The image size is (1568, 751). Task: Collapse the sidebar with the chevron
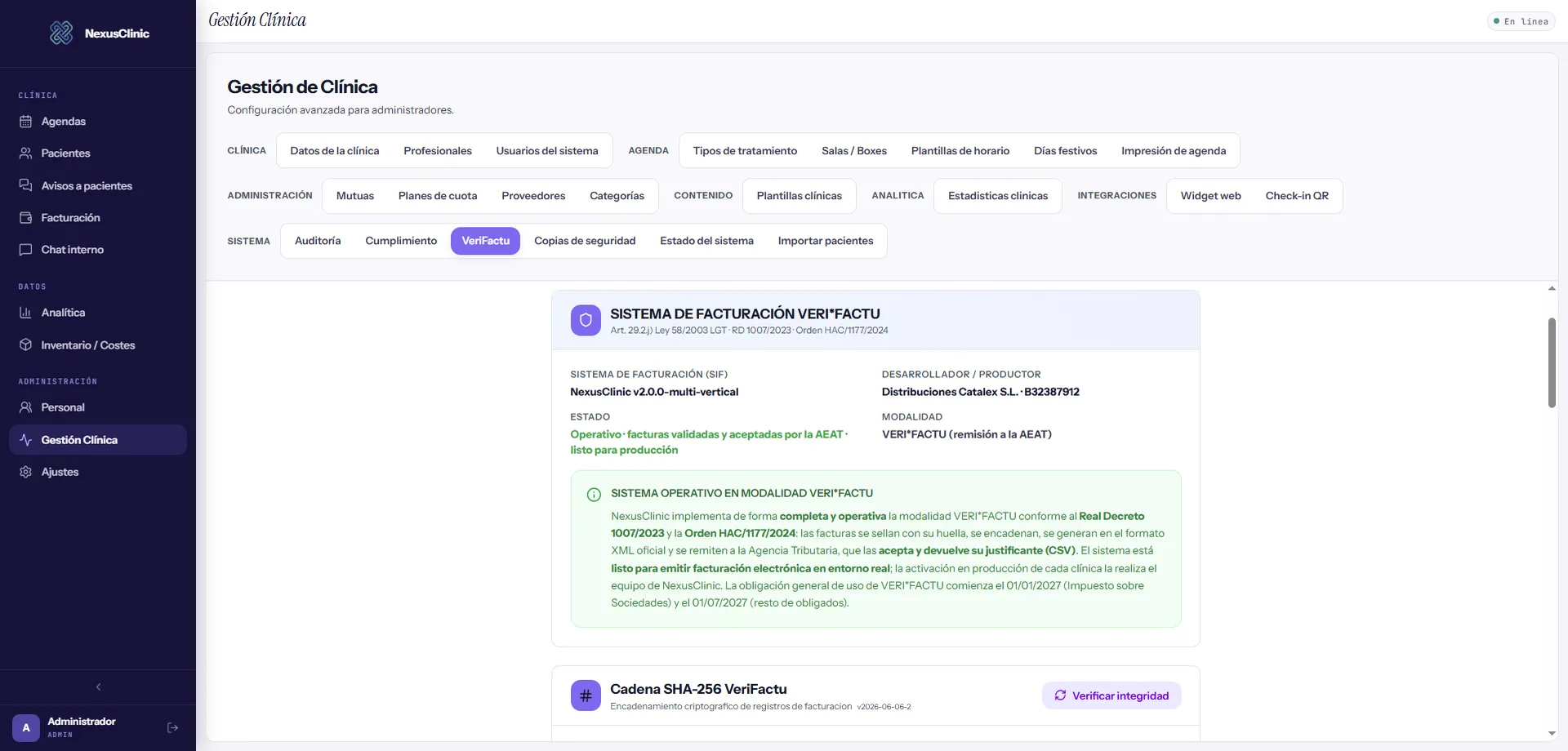point(98,687)
